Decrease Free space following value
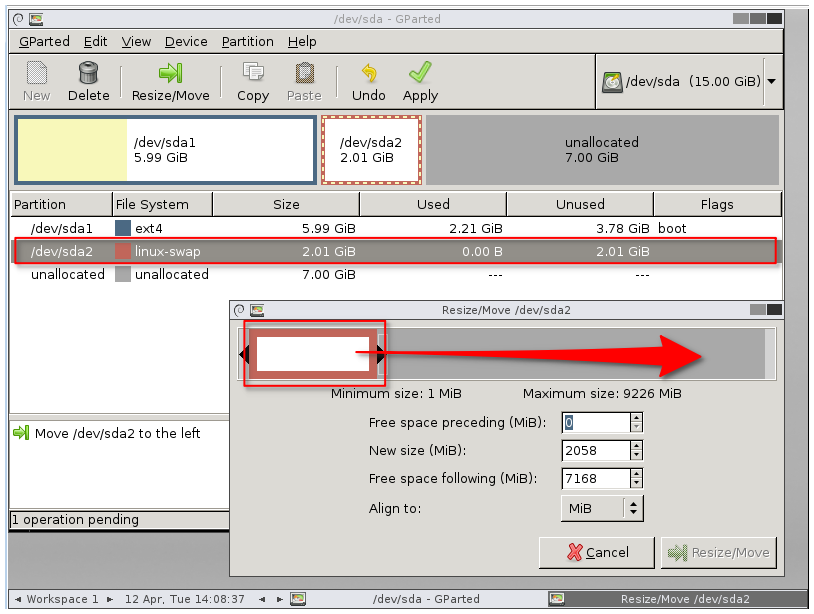This screenshot has height=614, width=814. 637,483
